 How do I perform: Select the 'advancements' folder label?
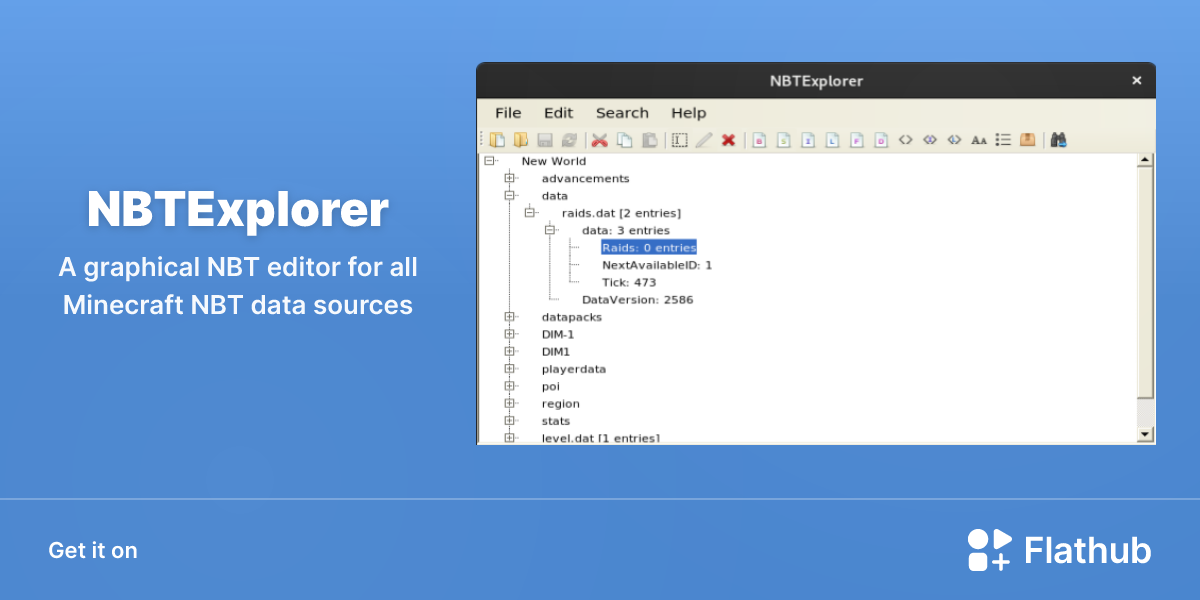[x=585, y=178]
